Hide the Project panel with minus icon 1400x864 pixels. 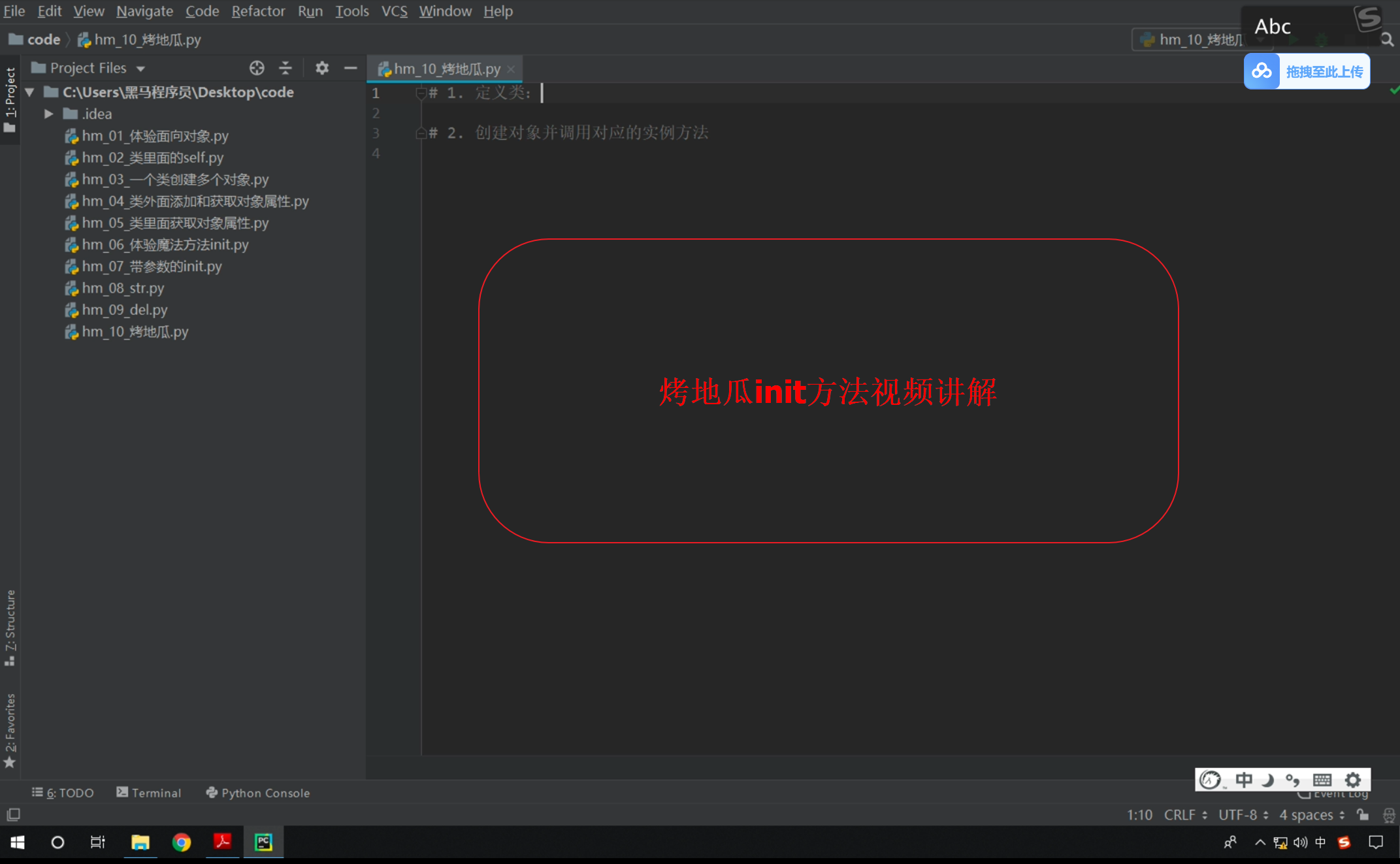point(351,68)
